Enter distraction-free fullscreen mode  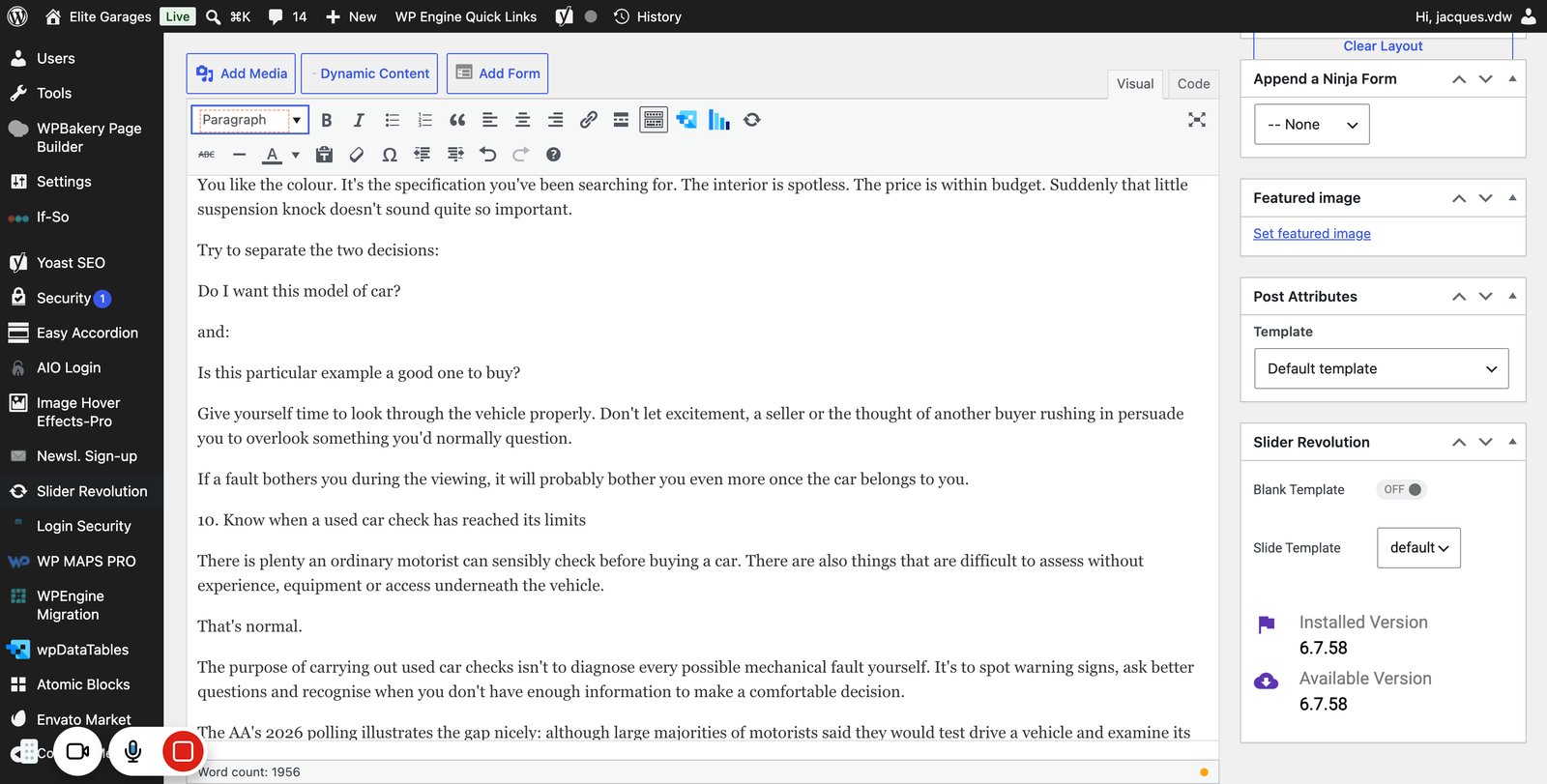click(1197, 120)
